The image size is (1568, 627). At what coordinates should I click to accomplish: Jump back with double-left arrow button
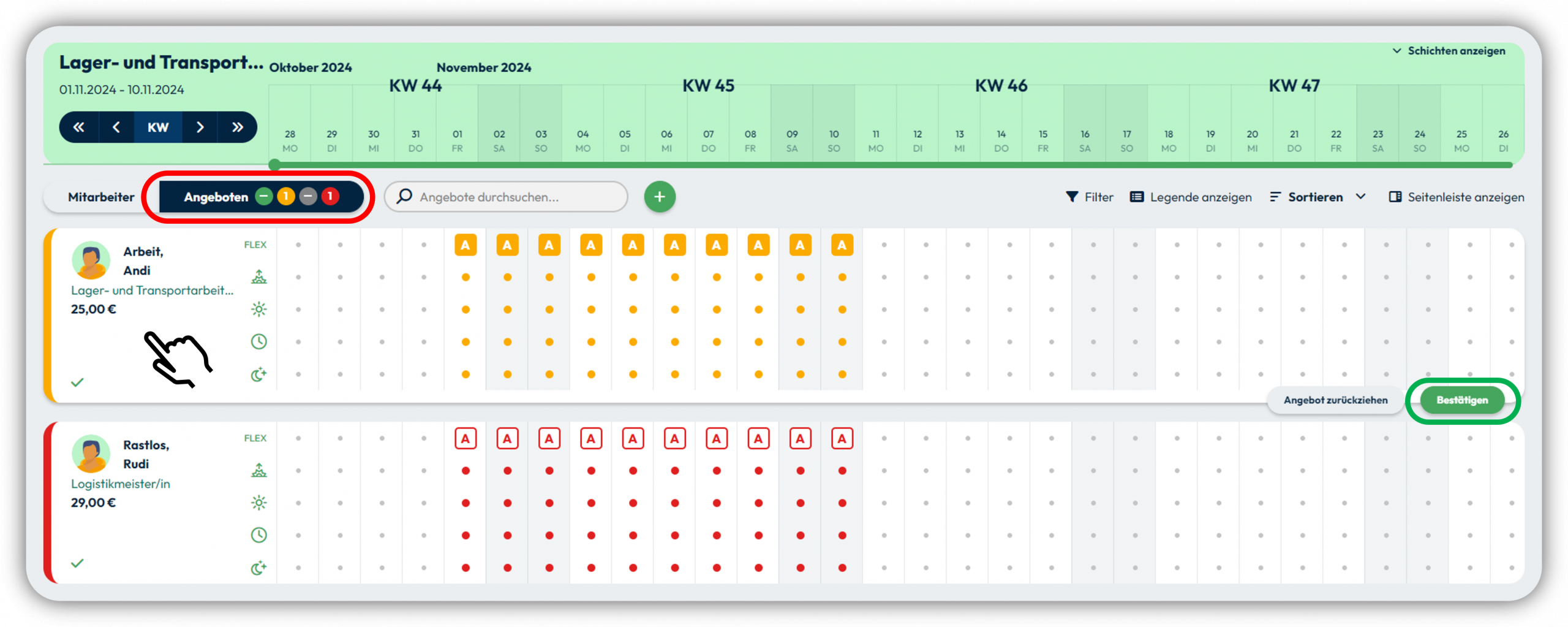point(79,127)
